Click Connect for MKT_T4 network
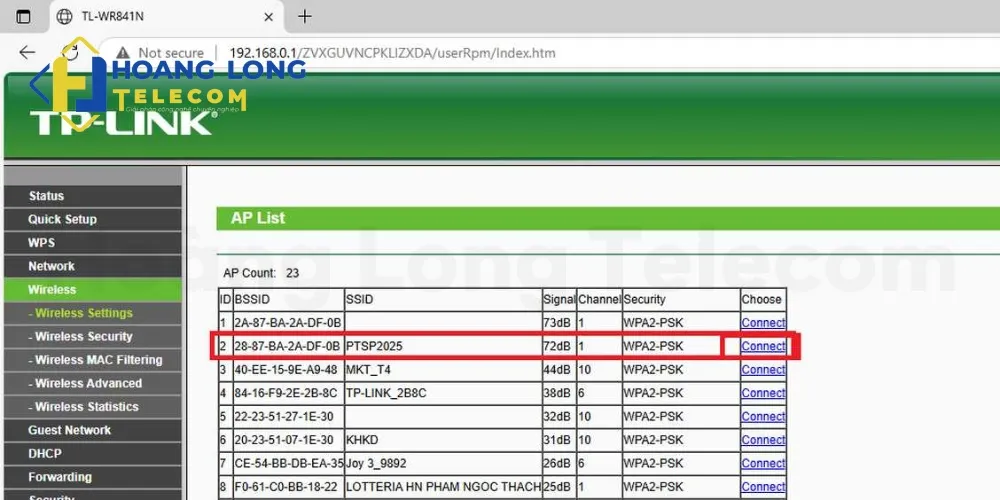Screen dimensions: 1000x500 click(763, 369)
